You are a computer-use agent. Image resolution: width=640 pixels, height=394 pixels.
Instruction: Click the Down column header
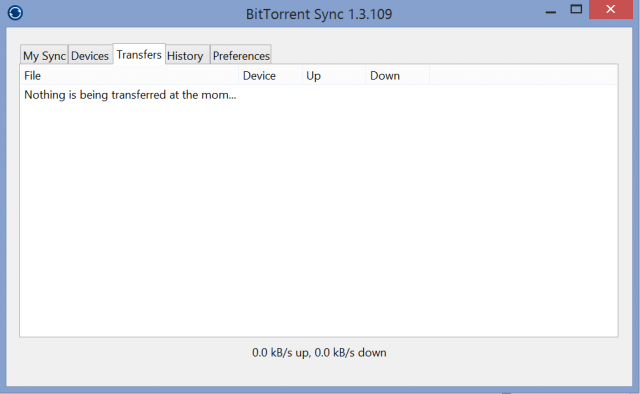[398, 76]
